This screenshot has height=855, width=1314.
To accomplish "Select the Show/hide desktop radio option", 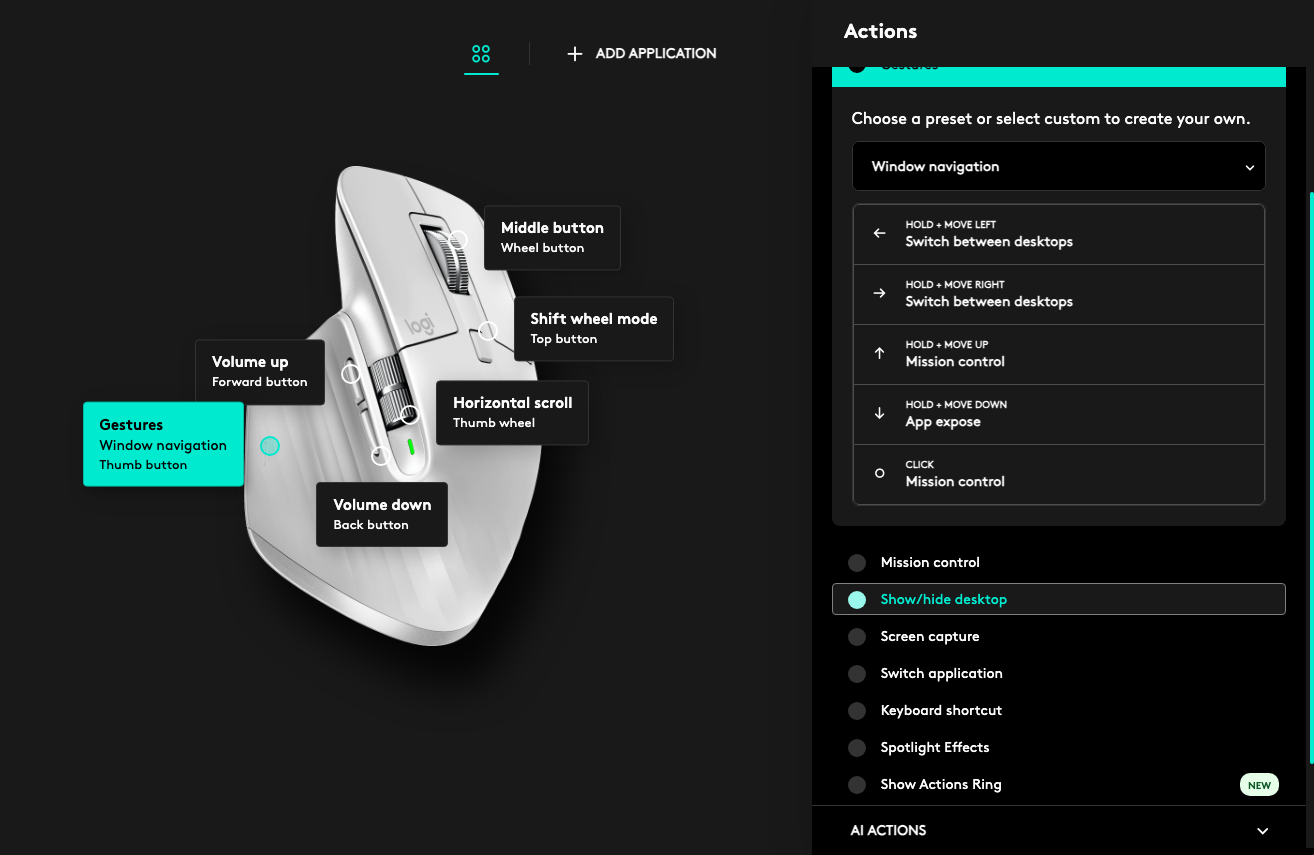I will [x=857, y=600].
